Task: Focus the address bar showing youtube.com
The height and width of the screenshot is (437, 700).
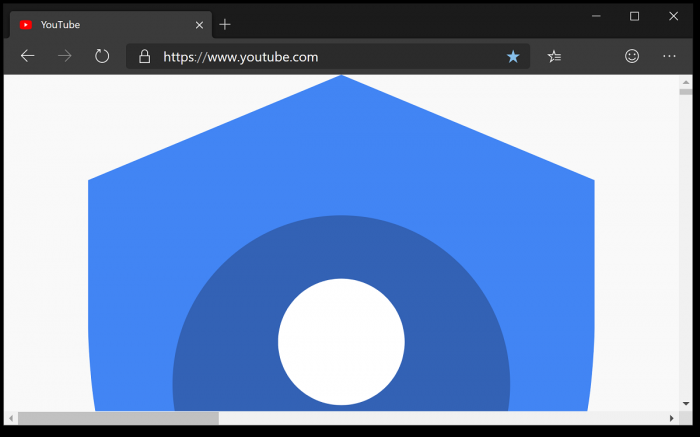Action: coord(328,56)
